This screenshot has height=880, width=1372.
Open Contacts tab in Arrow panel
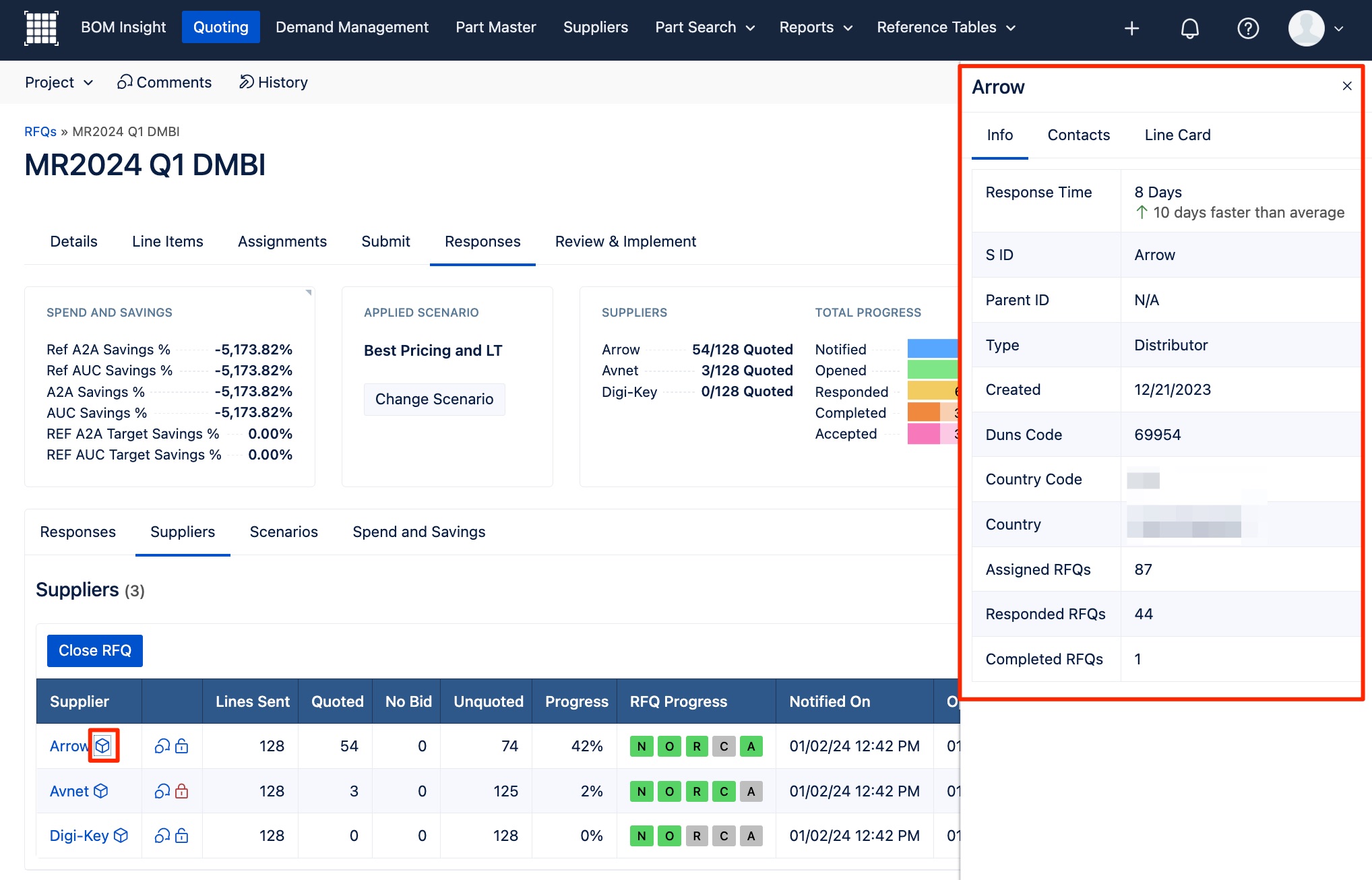pyautogui.click(x=1078, y=135)
